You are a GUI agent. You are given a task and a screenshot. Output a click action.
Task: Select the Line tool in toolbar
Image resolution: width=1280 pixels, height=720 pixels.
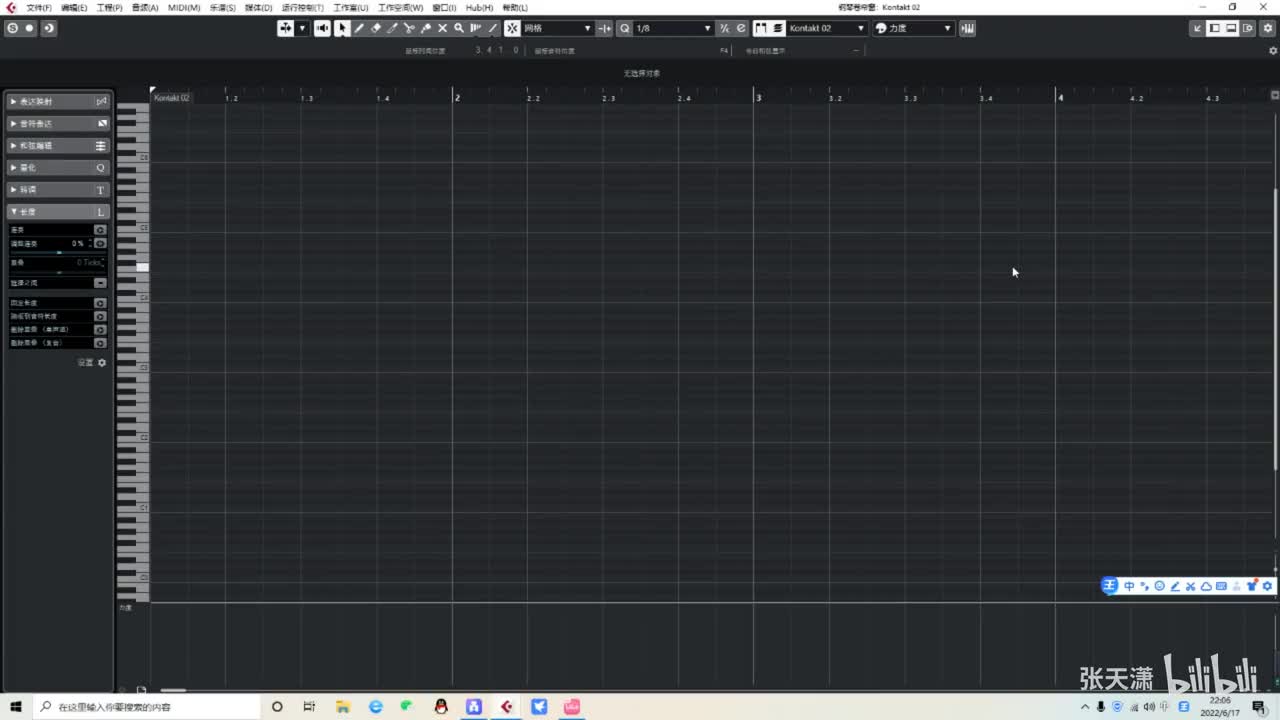click(x=493, y=28)
